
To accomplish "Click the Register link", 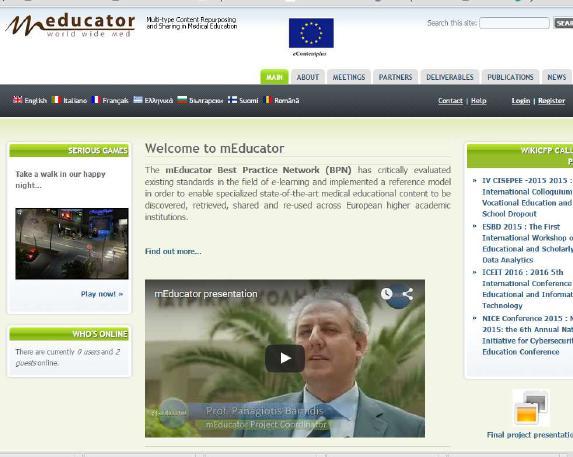I will coord(551,101).
